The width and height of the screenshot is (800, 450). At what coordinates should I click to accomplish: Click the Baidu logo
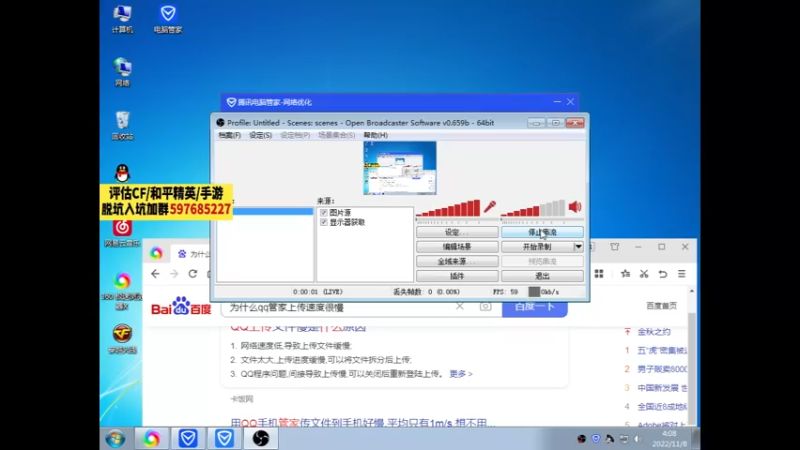181,307
